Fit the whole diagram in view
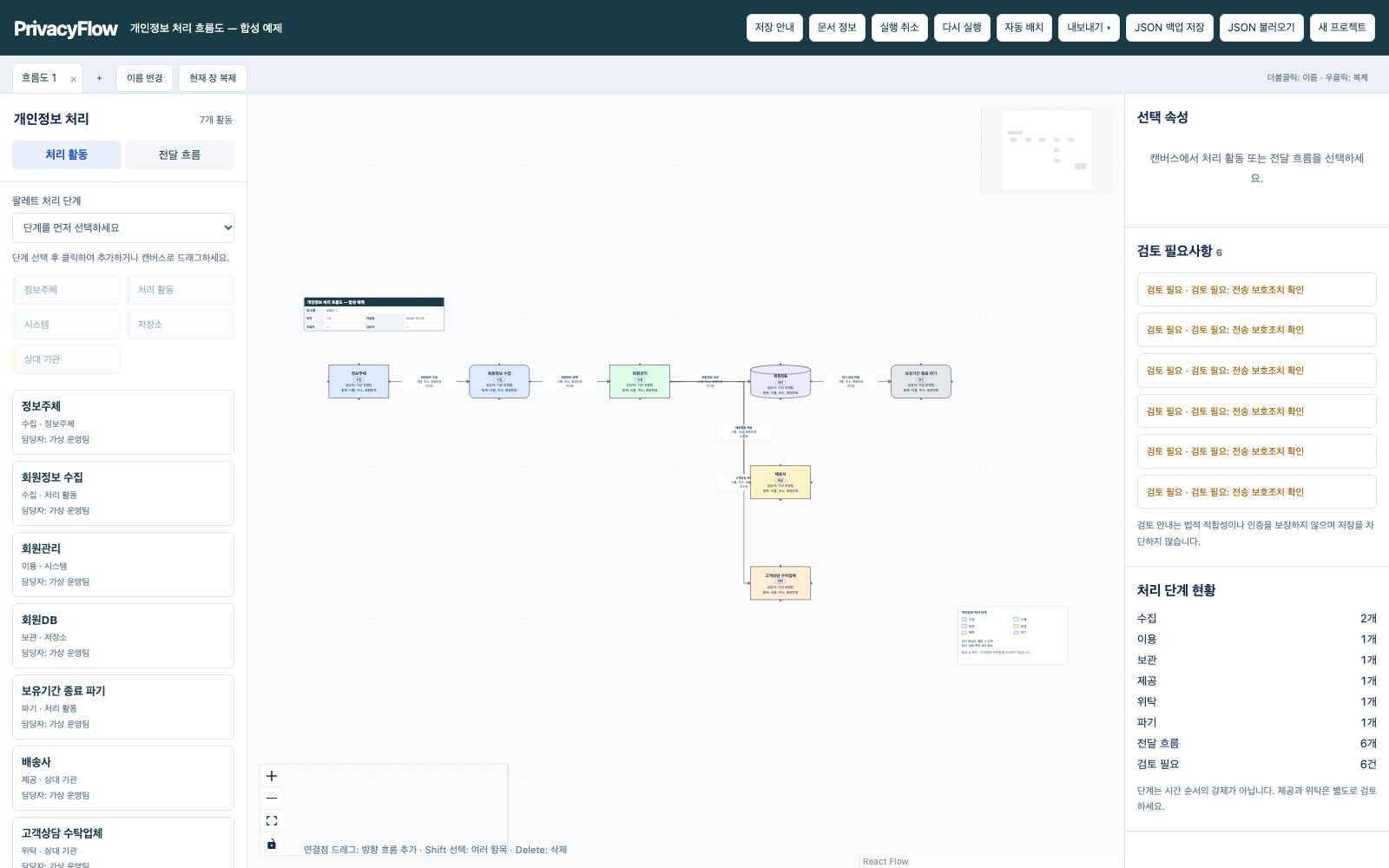This screenshot has height=868, width=1389. pos(272,821)
